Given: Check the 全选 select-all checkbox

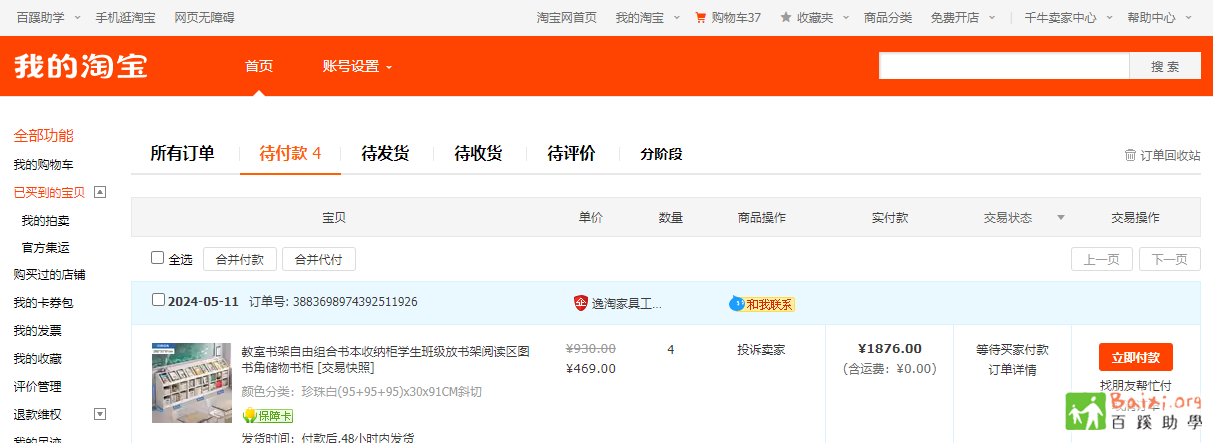Looking at the screenshot, I should (x=157, y=258).
